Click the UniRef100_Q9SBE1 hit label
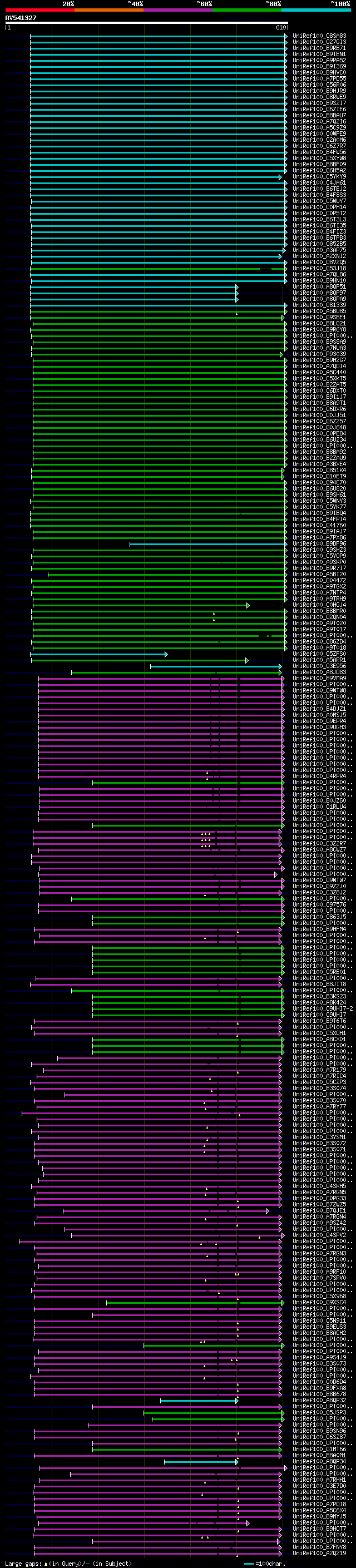Image resolution: width=356 pixels, height=1568 pixels. pyautogui.click(x=319, y=318)
